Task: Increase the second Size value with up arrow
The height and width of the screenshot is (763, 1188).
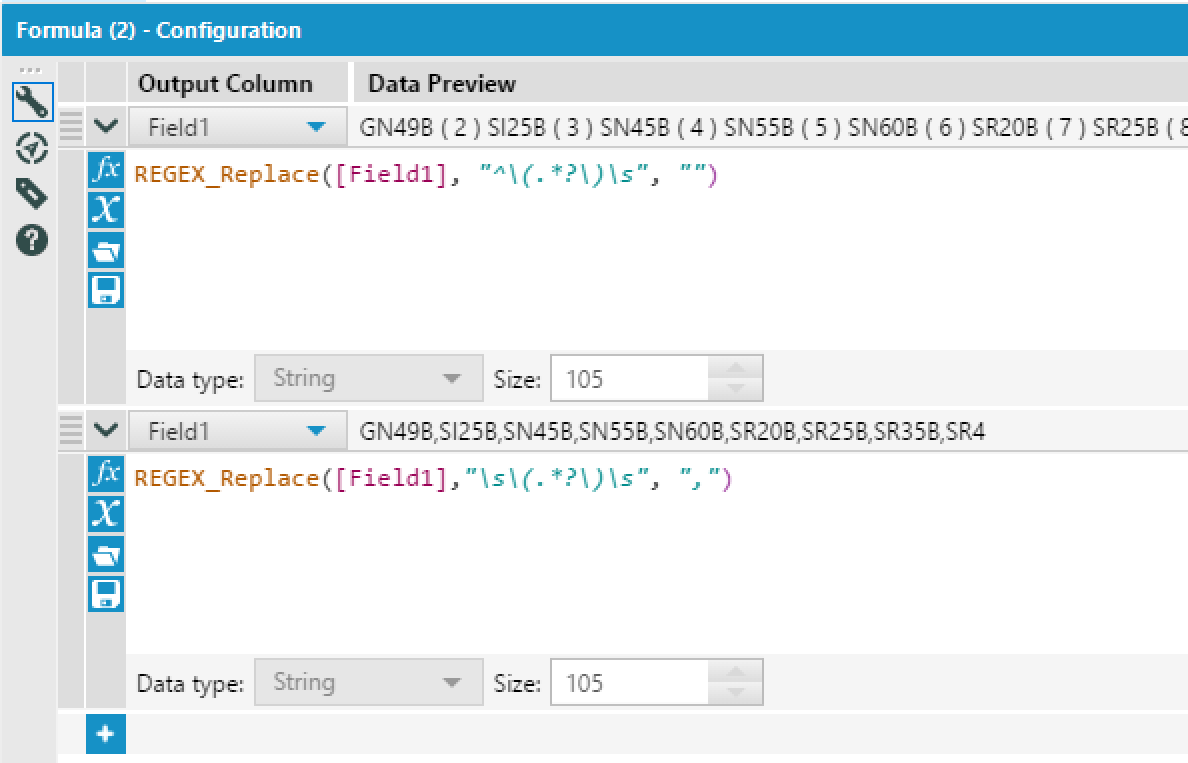Action: click(x=736, y=672)
